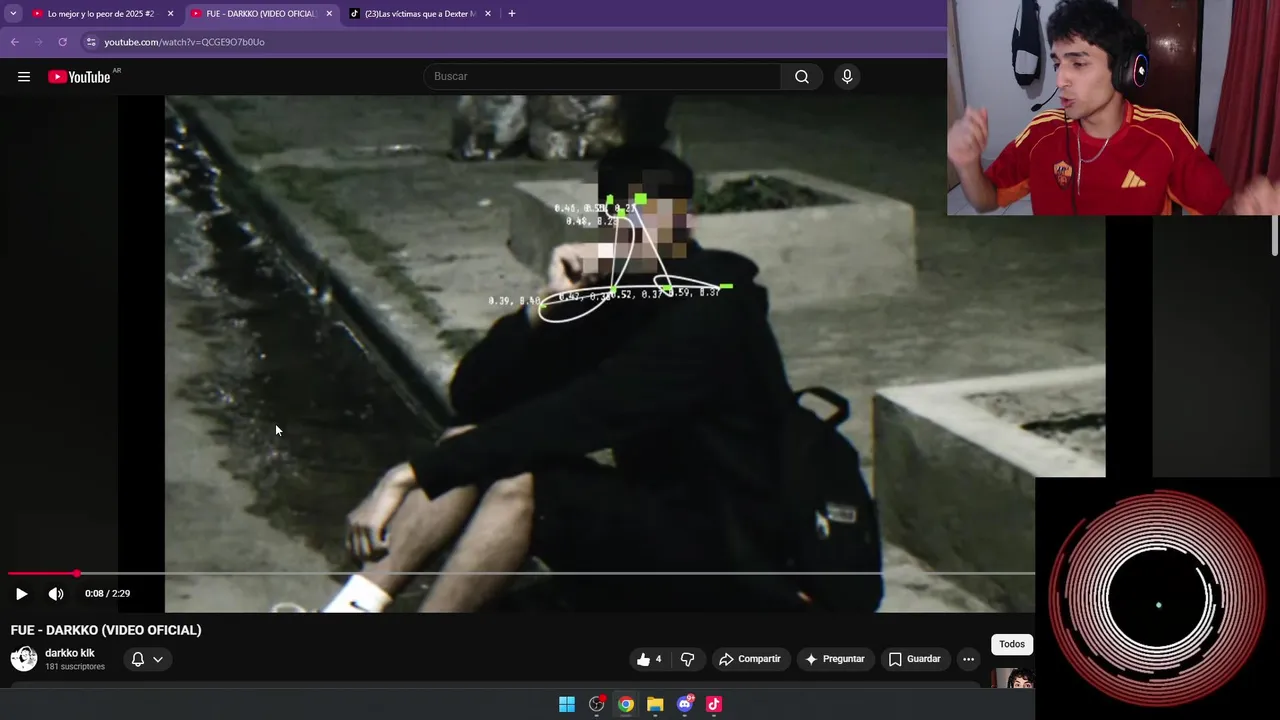Open the YouTube hamburger guide menu
Image resolution: width=1280 pixels, height=720 pixels.
click(24, 77)
